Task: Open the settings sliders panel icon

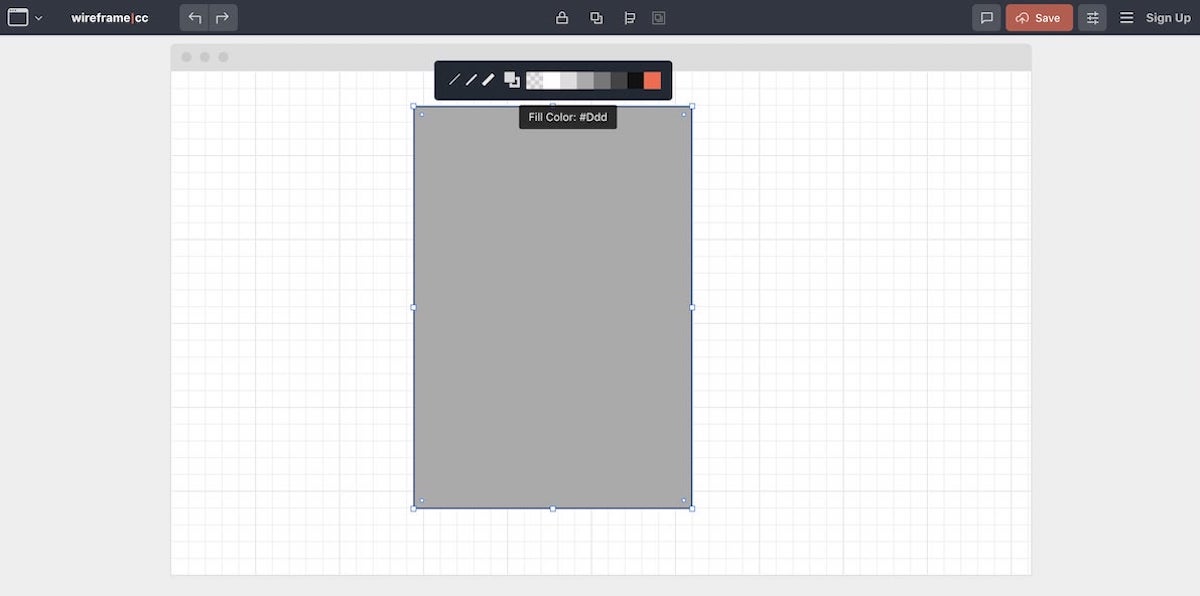Action: point(1092,17)
